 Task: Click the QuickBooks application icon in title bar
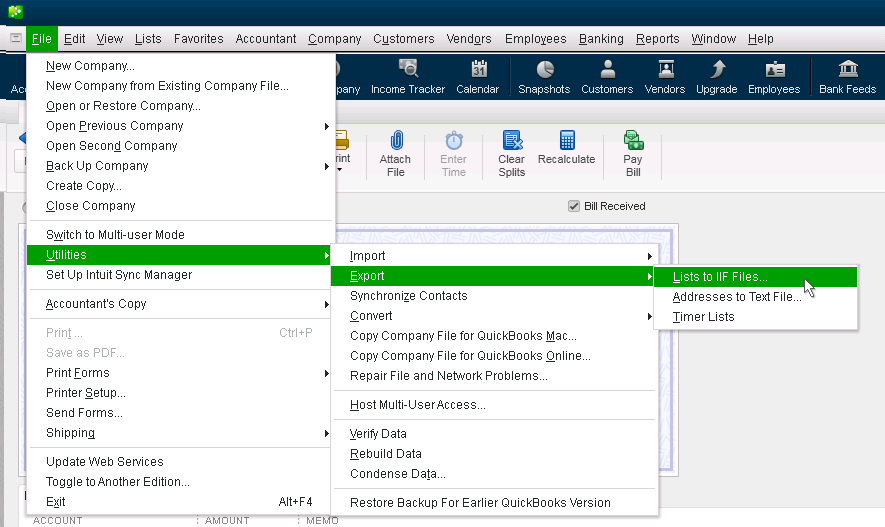point(15,11)
